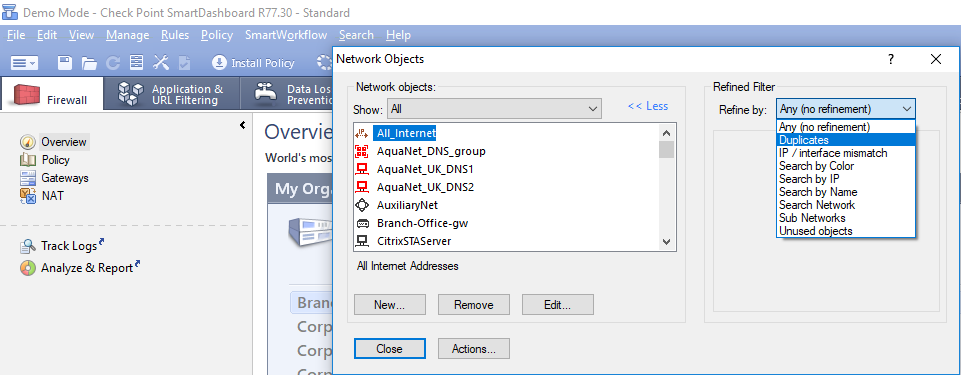The image size is (961, 375).
Task: Click the NAT translation icon
Action: (x=28, y=196)
